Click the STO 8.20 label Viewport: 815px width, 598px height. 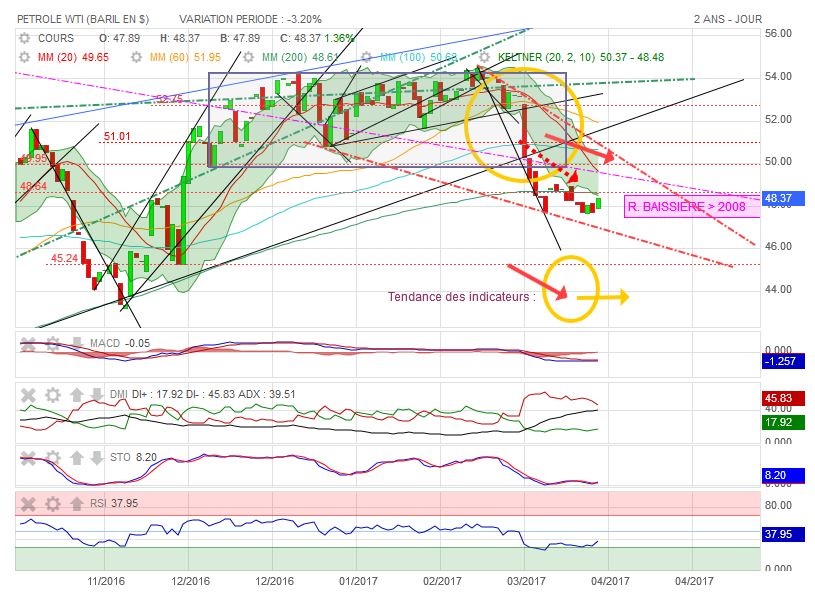click(133, 457)
